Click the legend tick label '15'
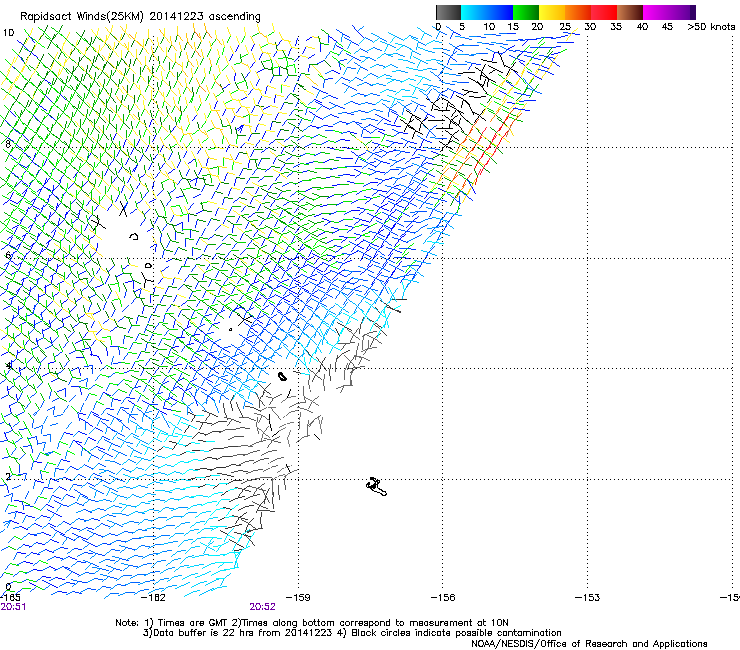 pyautogui.click(x=513, y=27)
